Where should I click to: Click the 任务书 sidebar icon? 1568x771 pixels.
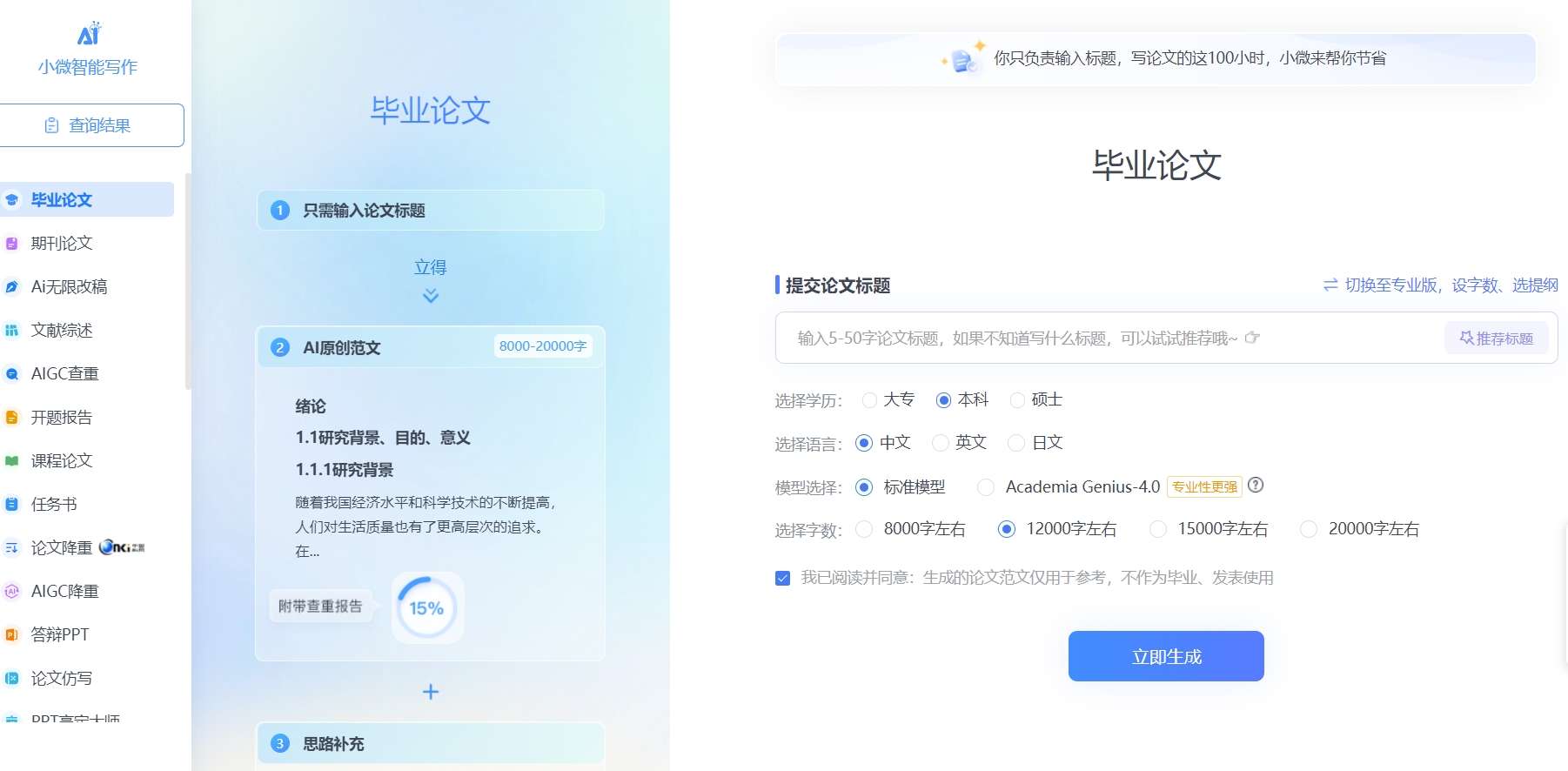[12, 505]
